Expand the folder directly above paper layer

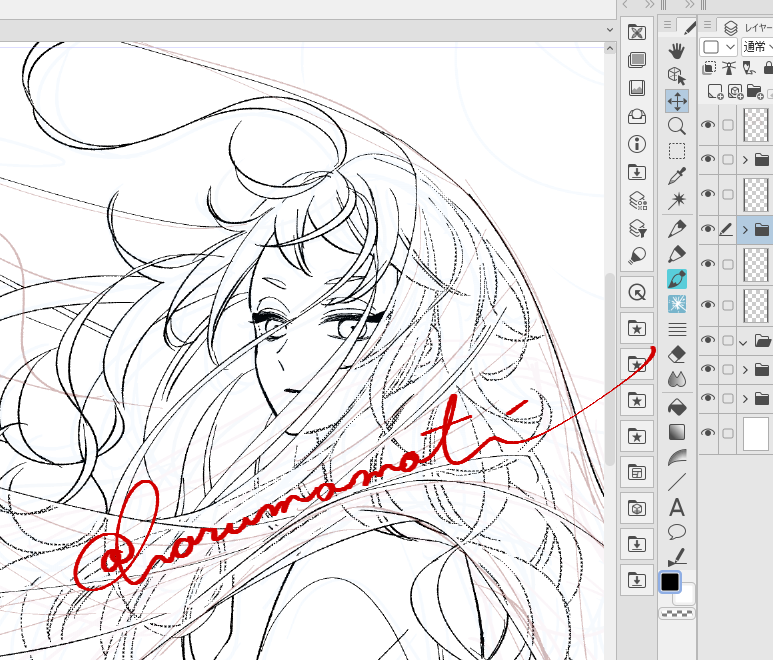[x=745, y=398]
